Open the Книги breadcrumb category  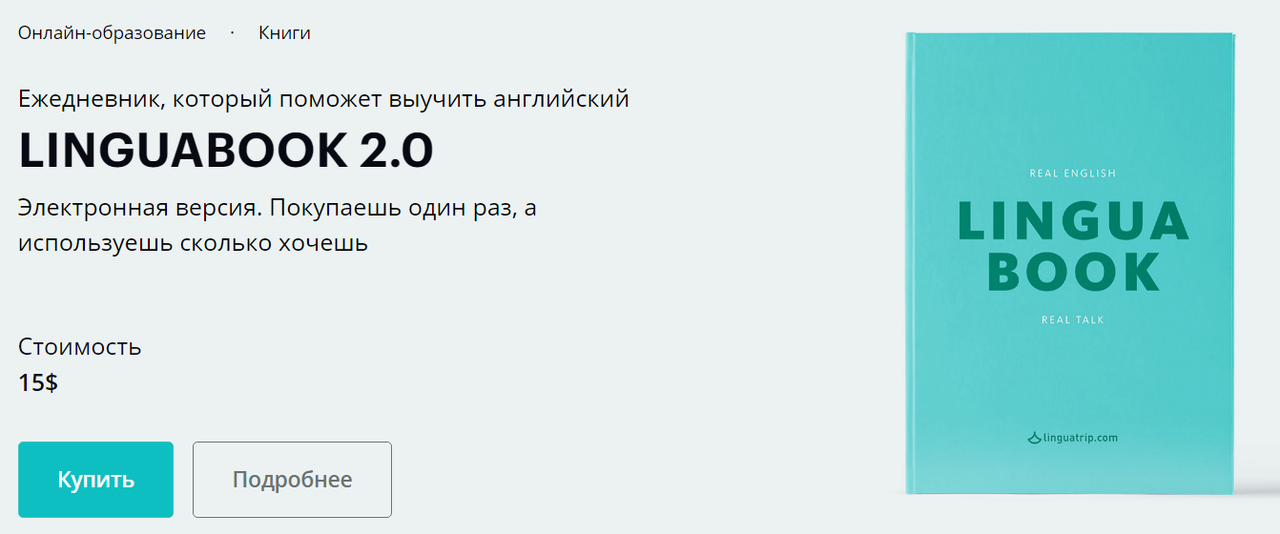pyautogui.click(x=284, y=33)
